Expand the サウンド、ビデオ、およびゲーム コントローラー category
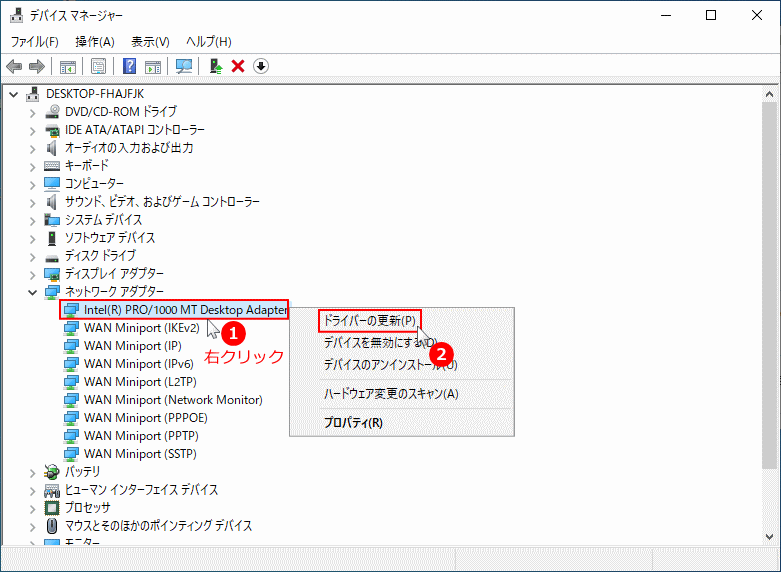This screenshot has width=781, height=572. [x=33, y=203]
